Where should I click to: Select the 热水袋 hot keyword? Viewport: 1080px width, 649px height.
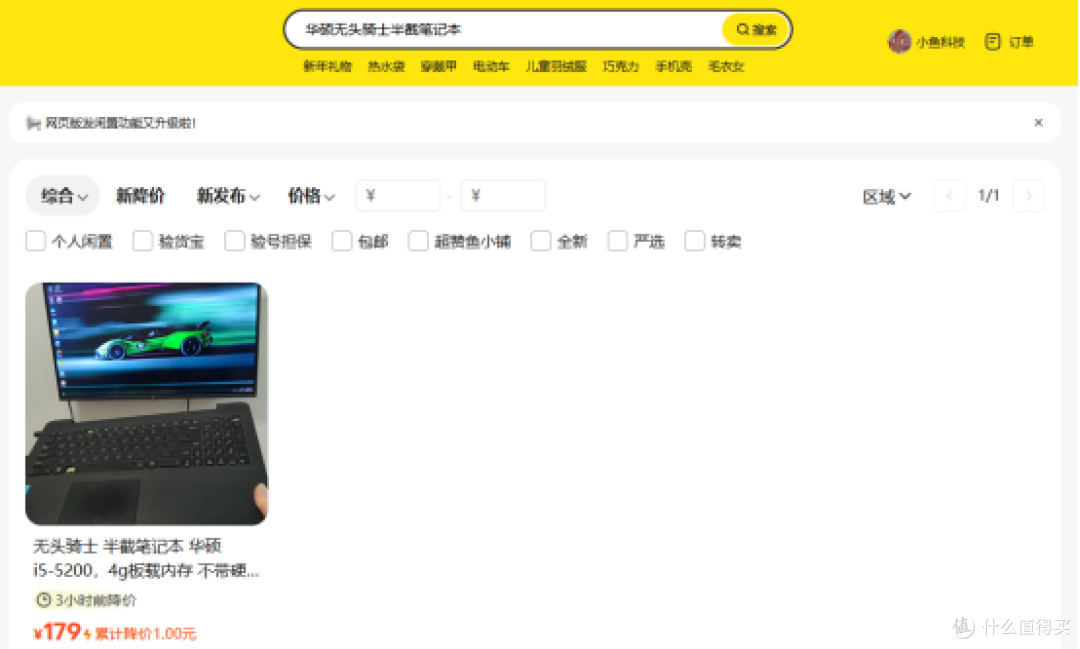pos(386,67)
